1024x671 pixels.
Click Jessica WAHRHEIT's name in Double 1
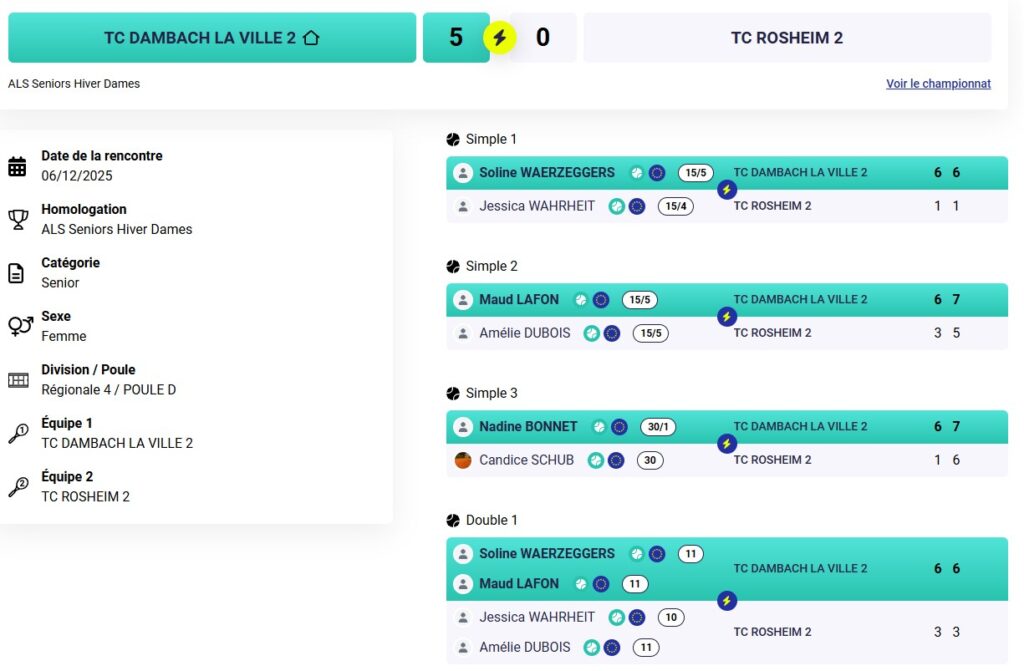[537, 618]
